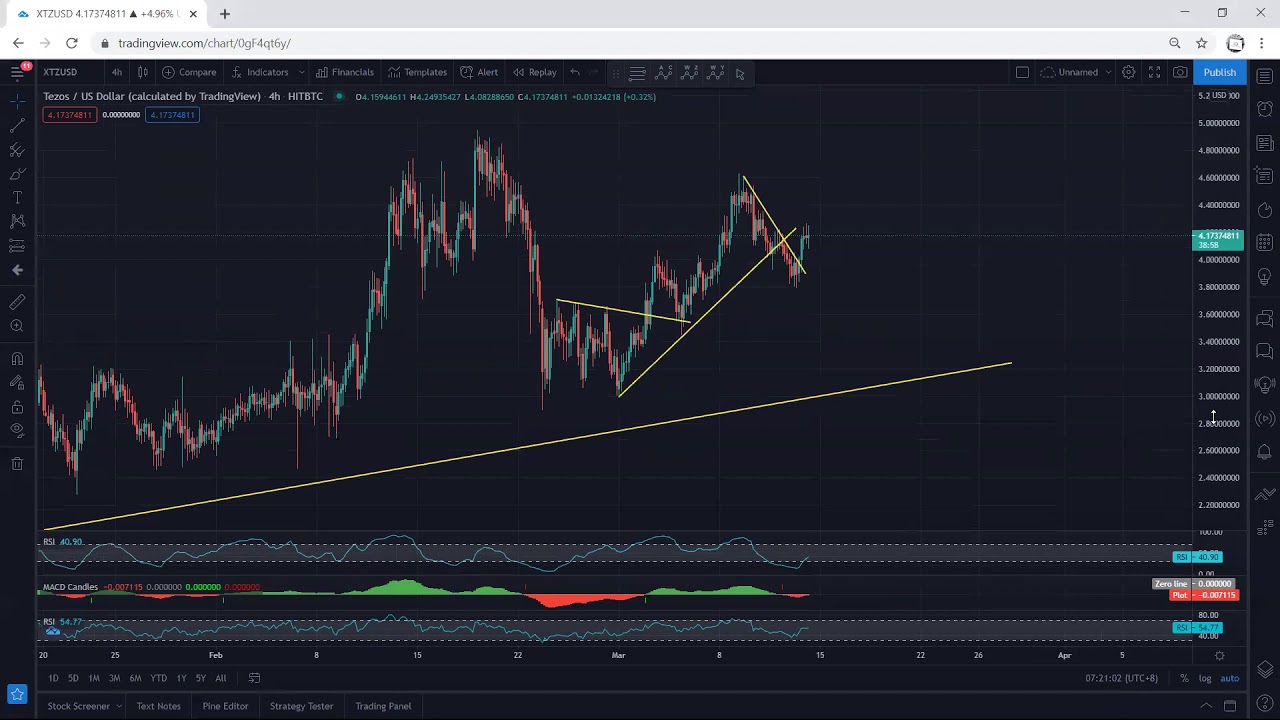This screenshot has height=720, width=1280.
Task: Click the blue Publish button
Action: 1219,72
